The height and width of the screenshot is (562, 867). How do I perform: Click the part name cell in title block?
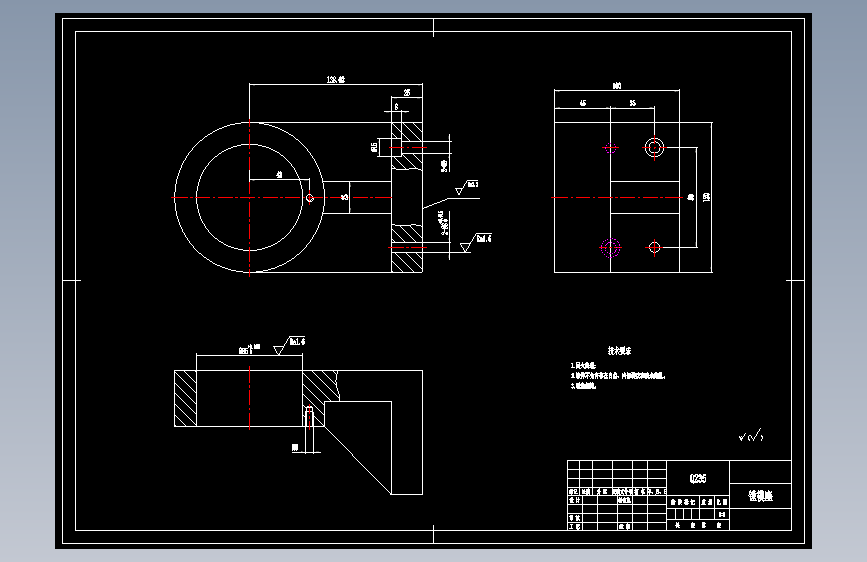pos(761,496)
